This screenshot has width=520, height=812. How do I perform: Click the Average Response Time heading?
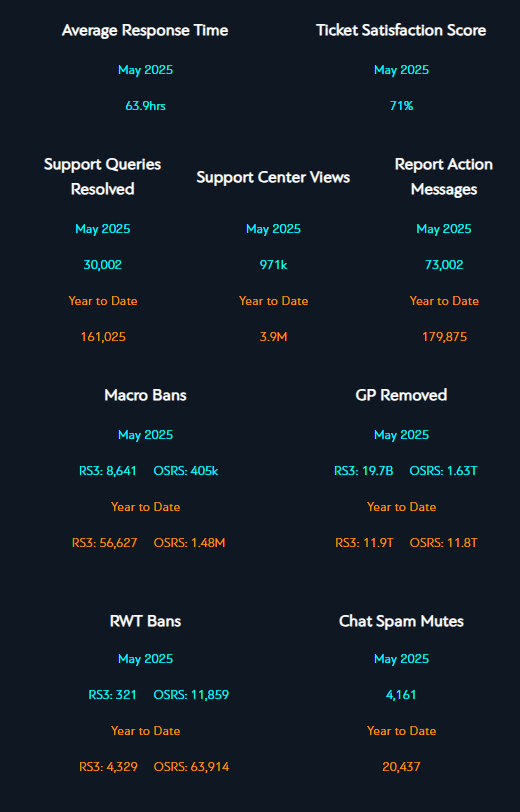click(145, 31)
